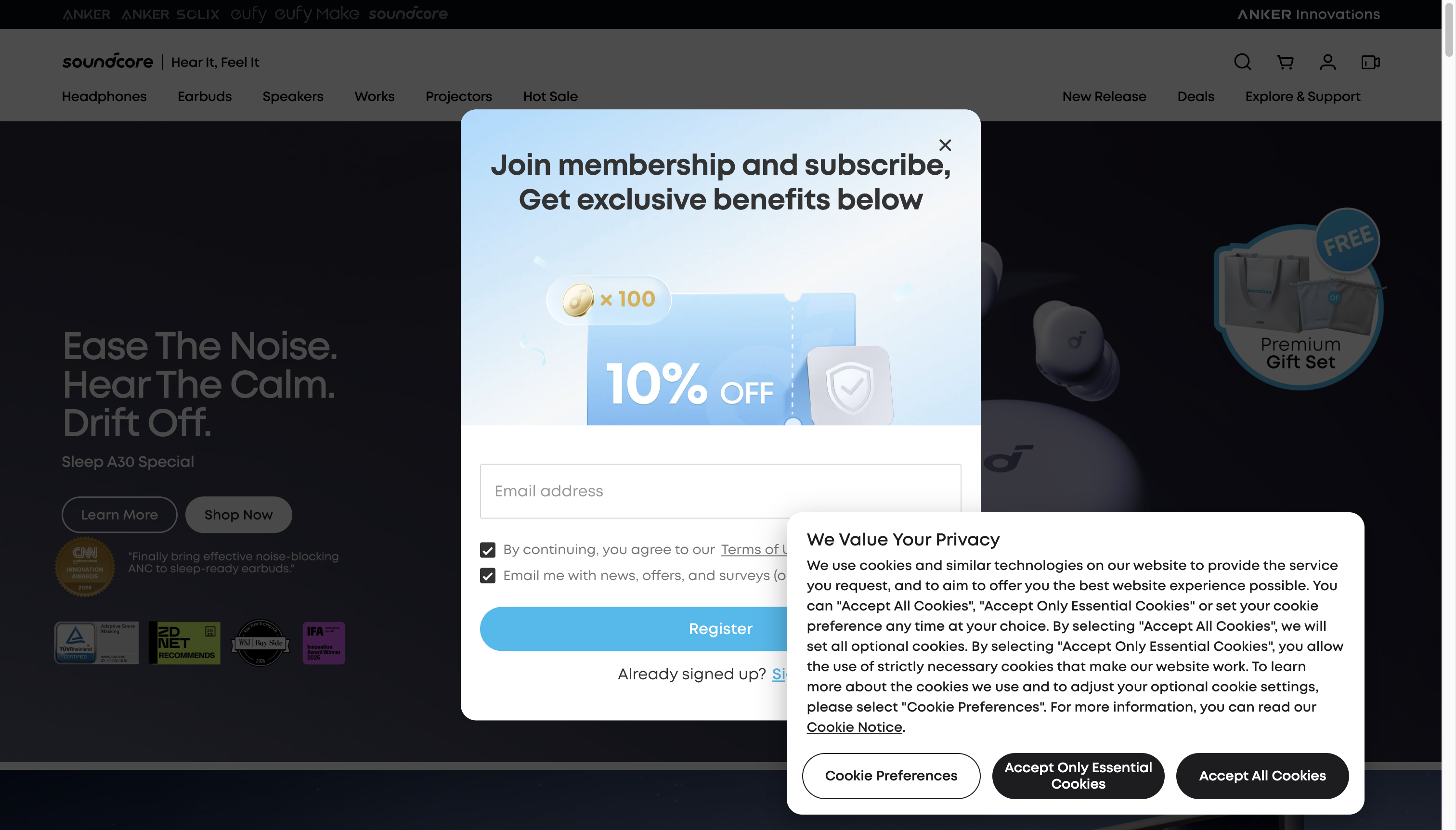Viewport: 1456px width, 830px height.
Task: Click the ZDNet Recommends badge
Action: click(x=185, y=642)
